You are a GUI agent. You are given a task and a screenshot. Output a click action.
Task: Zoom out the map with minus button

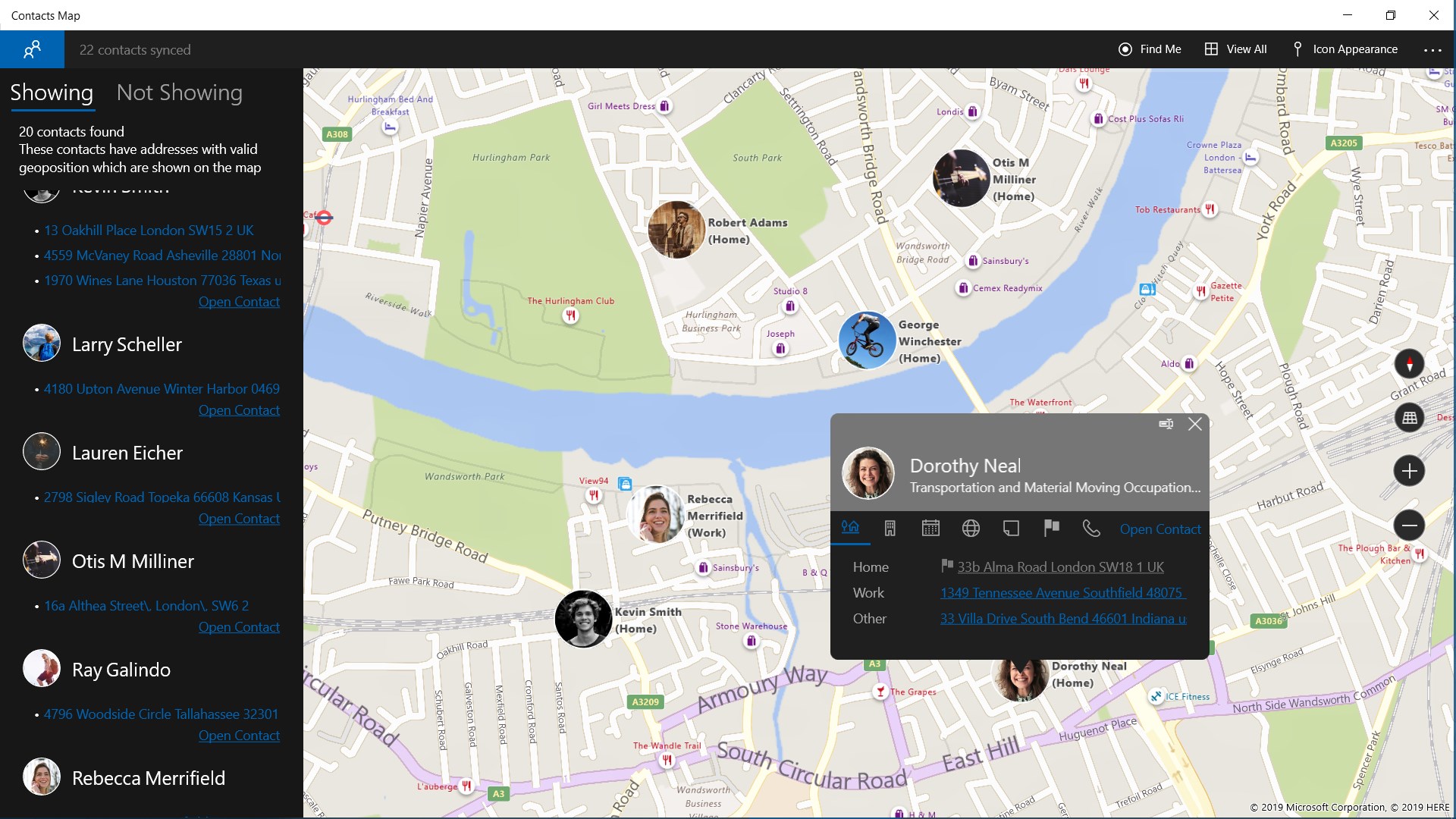1409,525
